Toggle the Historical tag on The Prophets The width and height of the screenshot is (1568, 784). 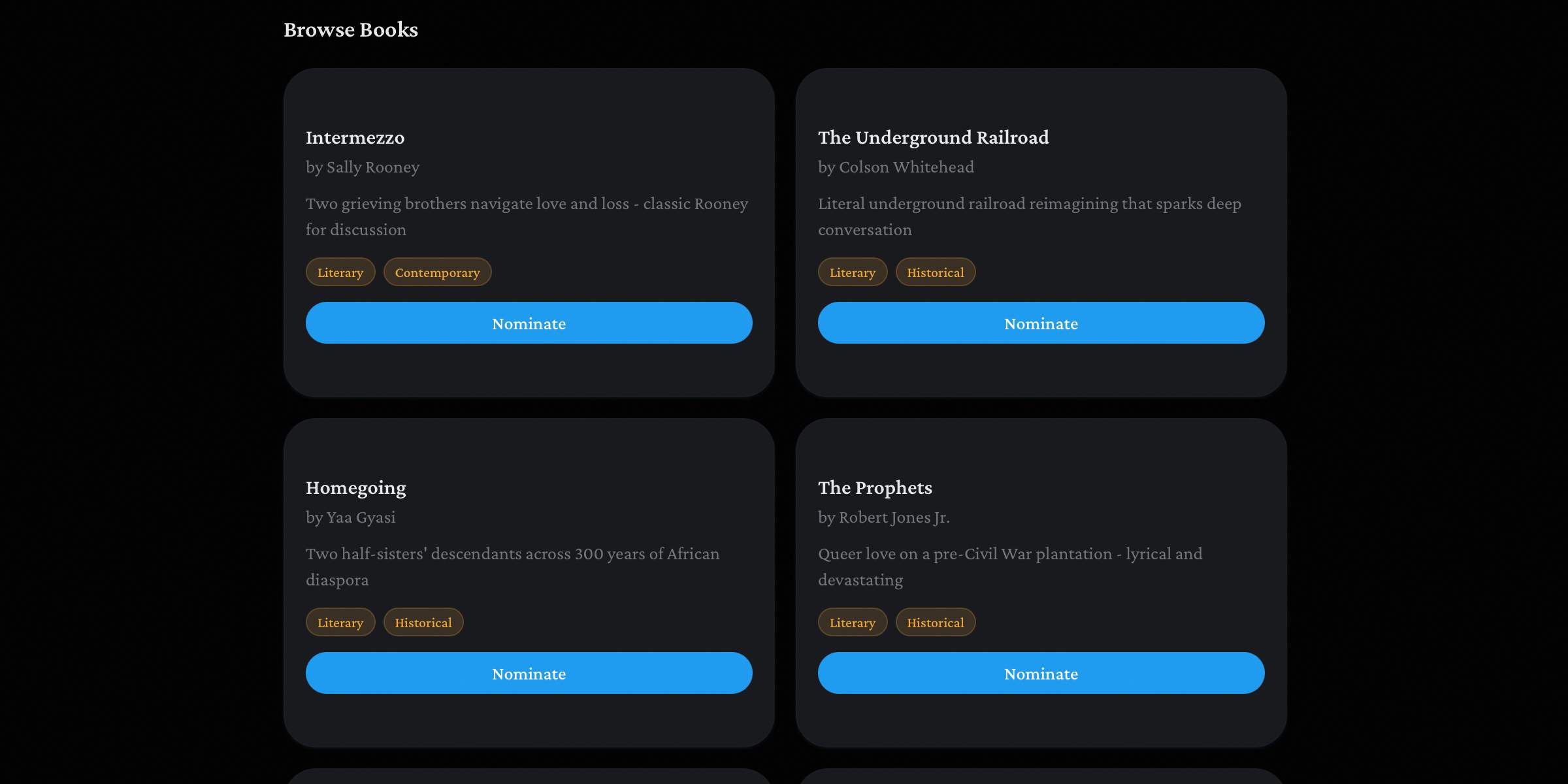pyautogui.click(x=936, y=622)
